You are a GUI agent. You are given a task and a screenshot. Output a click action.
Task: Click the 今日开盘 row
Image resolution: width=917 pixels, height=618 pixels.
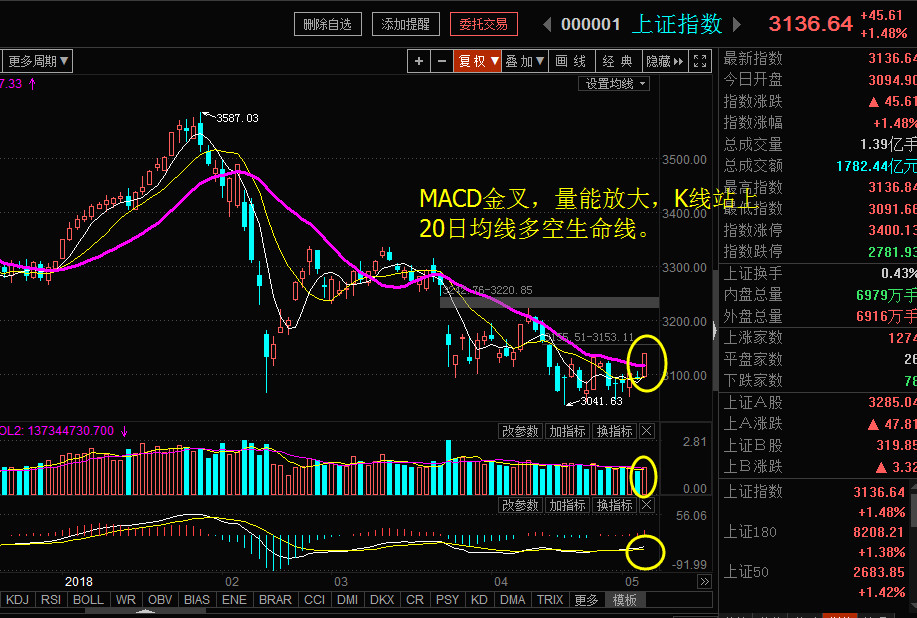(x=818, y=80)
